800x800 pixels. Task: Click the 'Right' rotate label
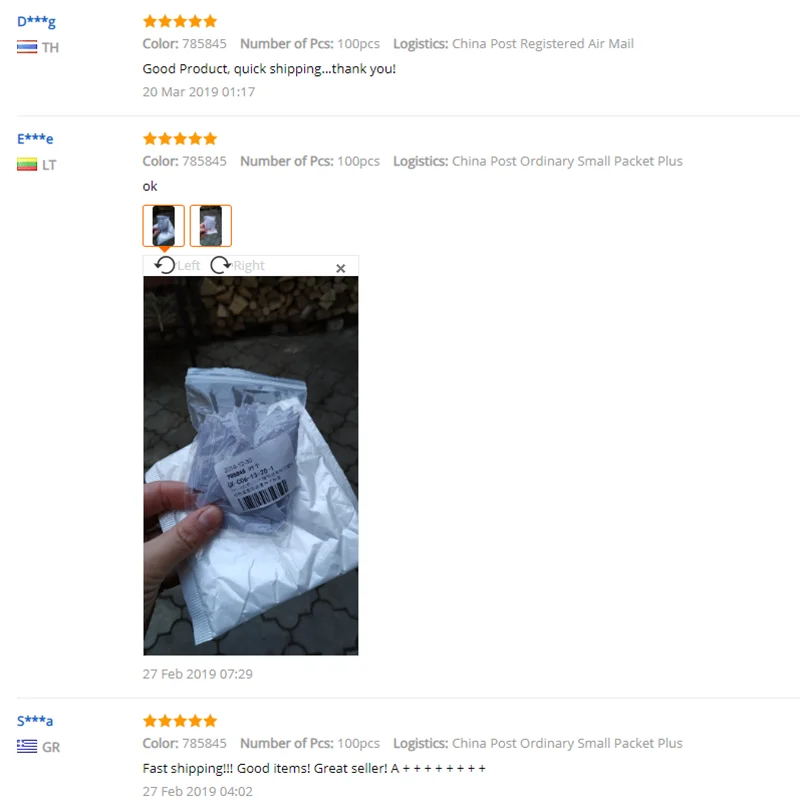[x=249, y=265]
